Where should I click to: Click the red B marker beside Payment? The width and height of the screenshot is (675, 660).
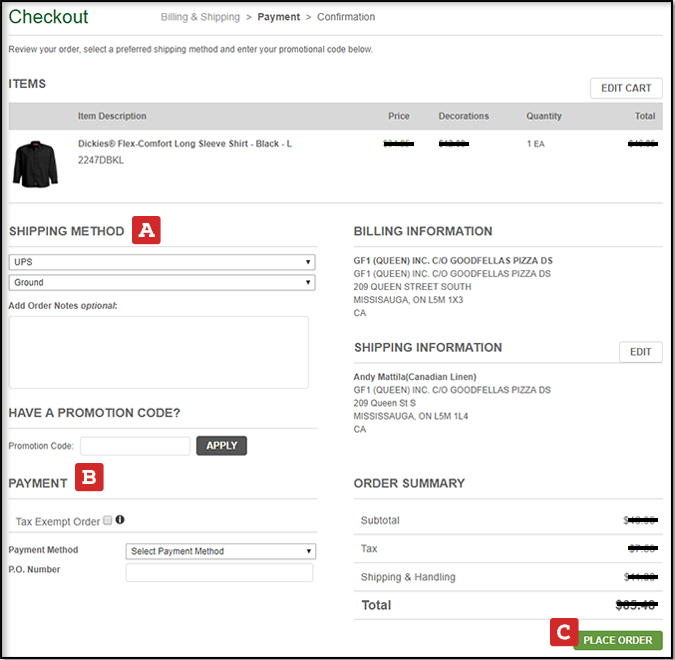(x=89, y=478)
